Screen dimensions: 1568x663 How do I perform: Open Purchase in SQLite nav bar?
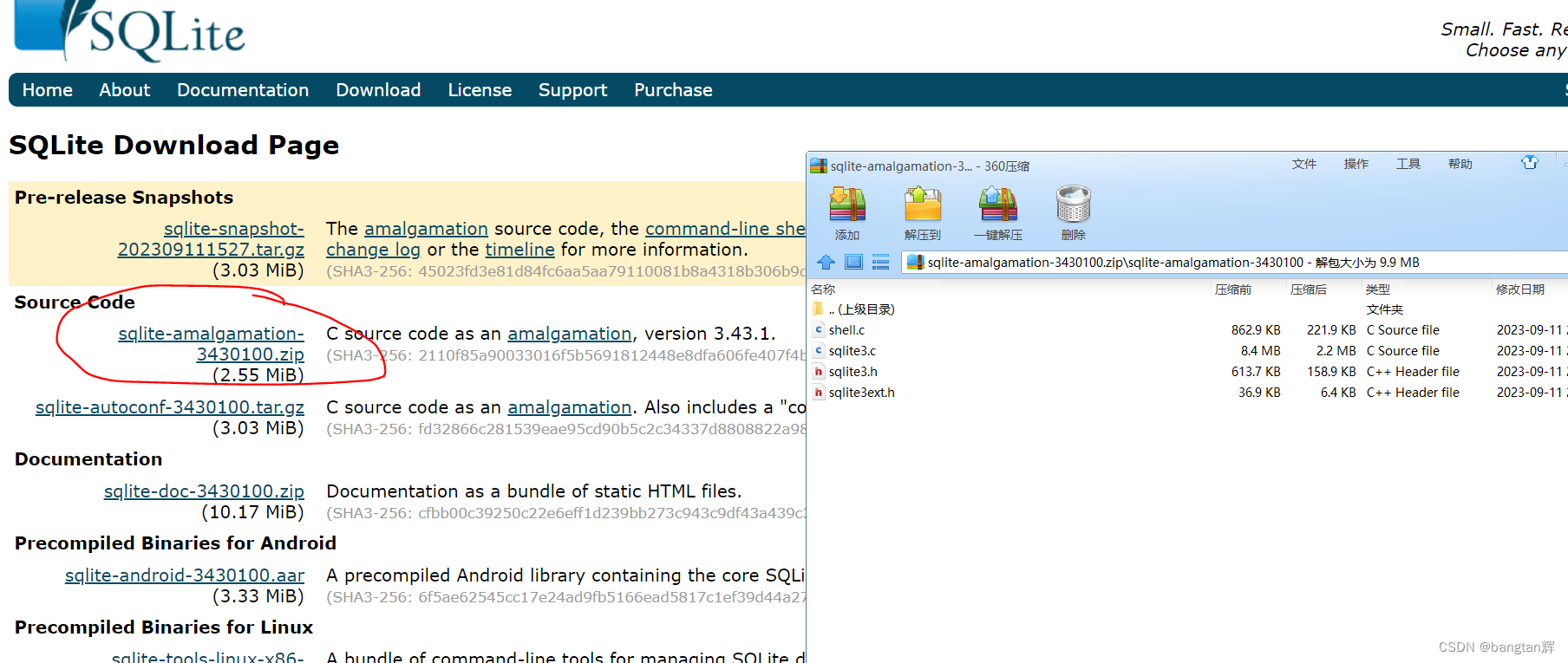coord(673,90)
